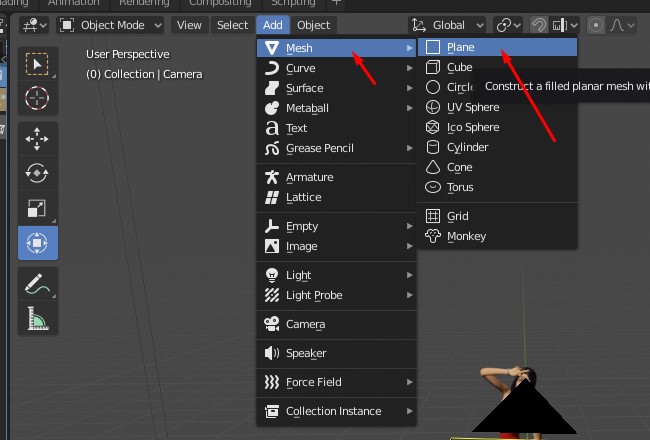
Task: Toggle proportional editing
Action: (x=596, y=25)
